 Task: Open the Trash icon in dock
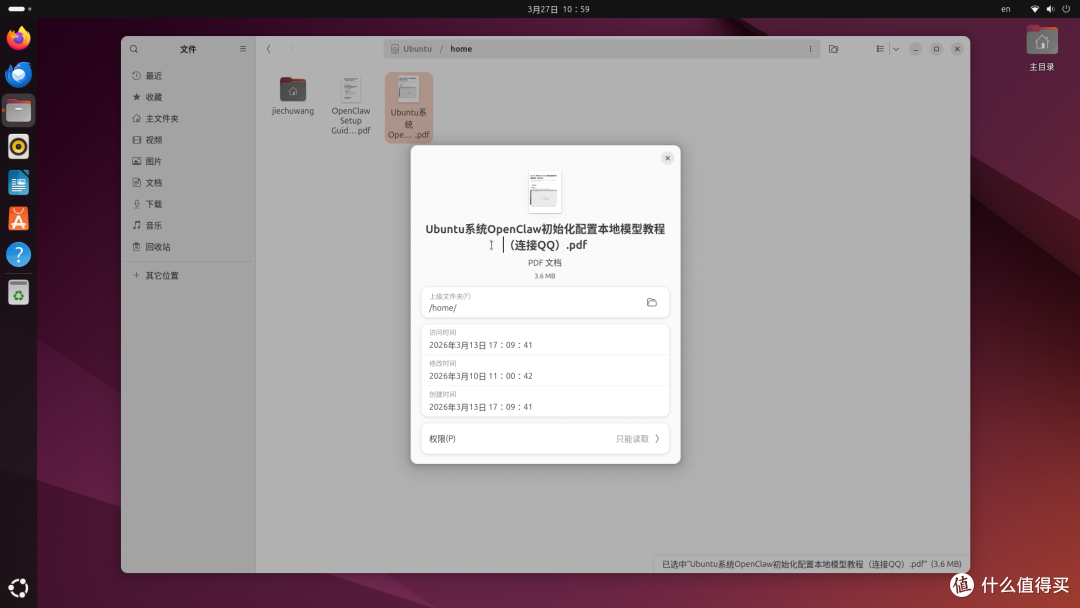click(x=19, y=292)
